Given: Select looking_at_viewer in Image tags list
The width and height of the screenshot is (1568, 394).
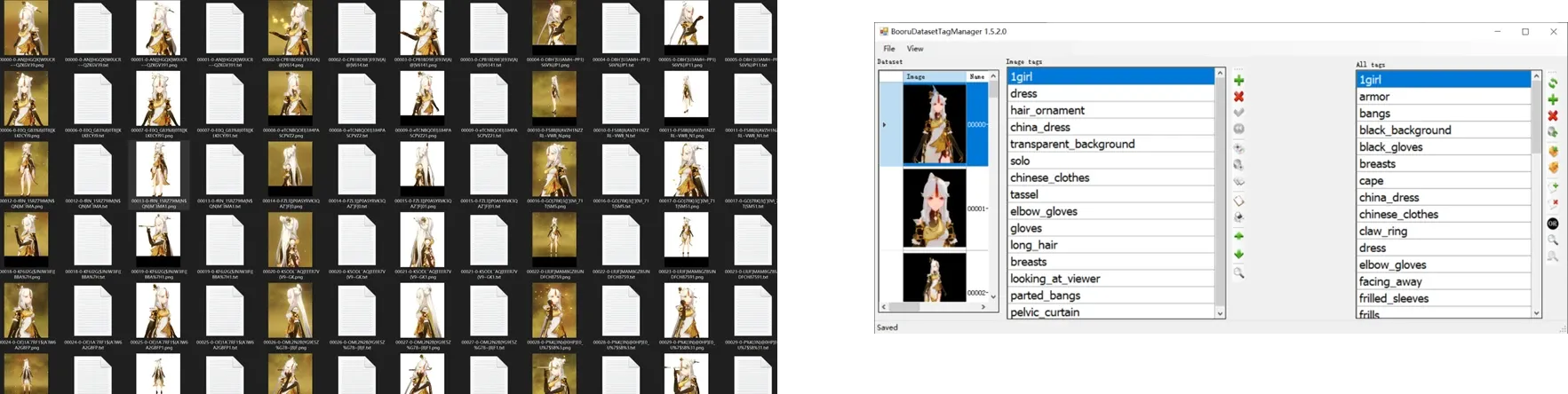Looking at the screenshot, I should [x=1110, y=279].
